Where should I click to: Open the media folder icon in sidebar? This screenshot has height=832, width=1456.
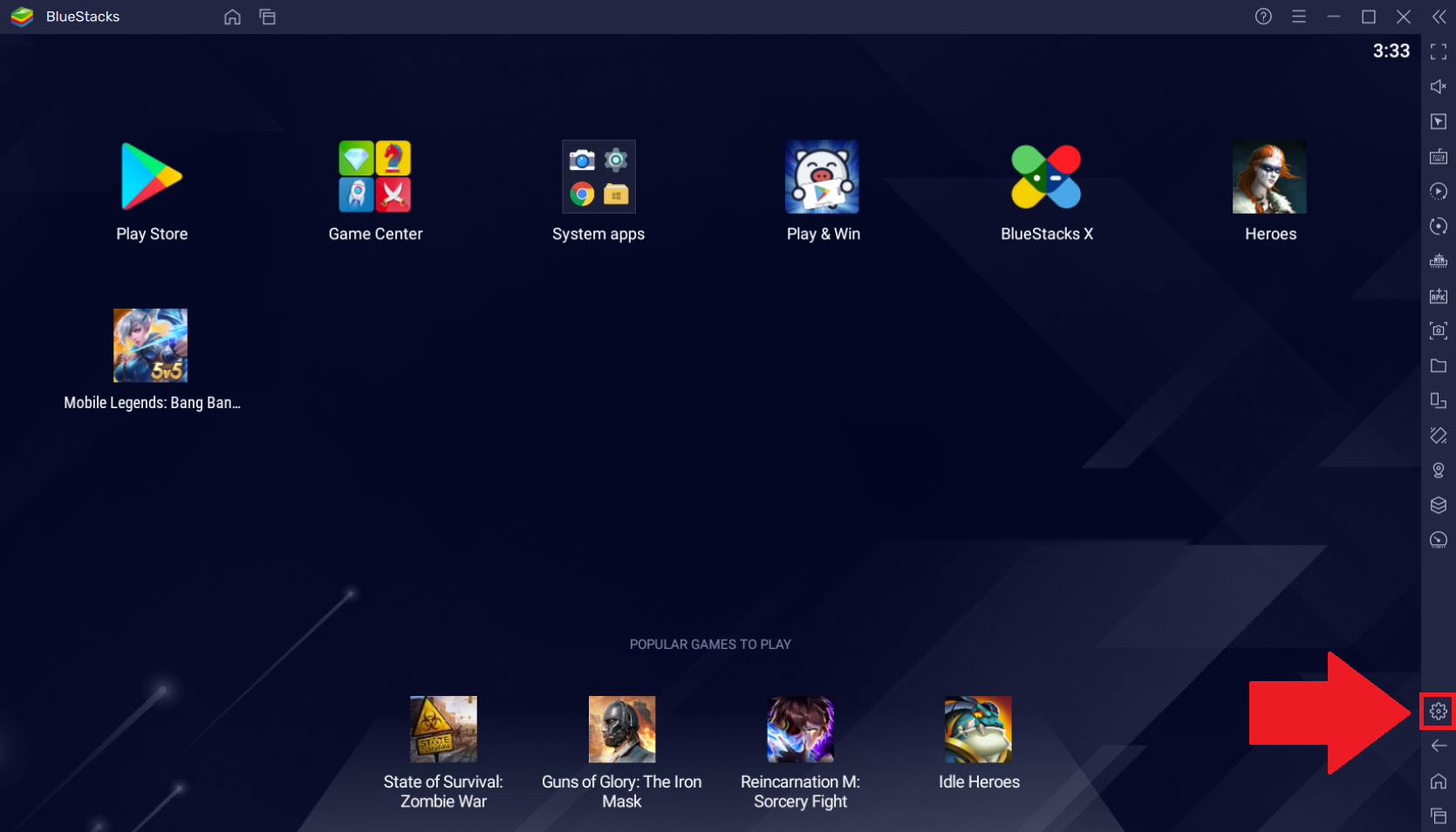coord(1439,365)
